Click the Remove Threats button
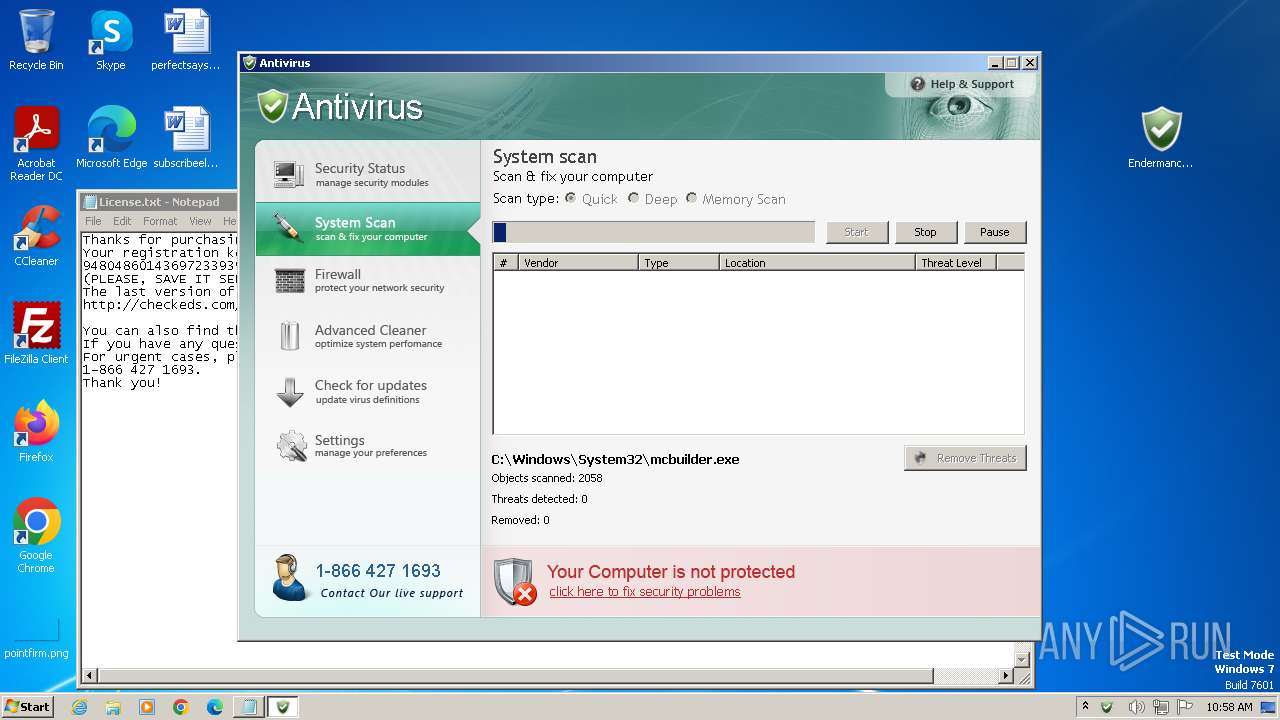The image size is (1280, 720). (965, 458)
